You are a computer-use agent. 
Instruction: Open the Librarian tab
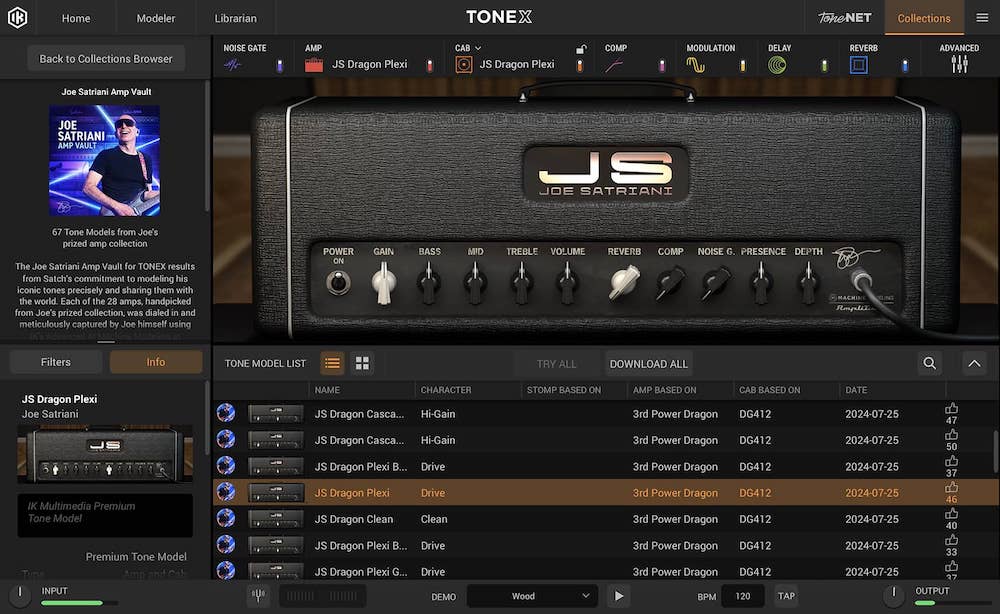coord(234,17)
